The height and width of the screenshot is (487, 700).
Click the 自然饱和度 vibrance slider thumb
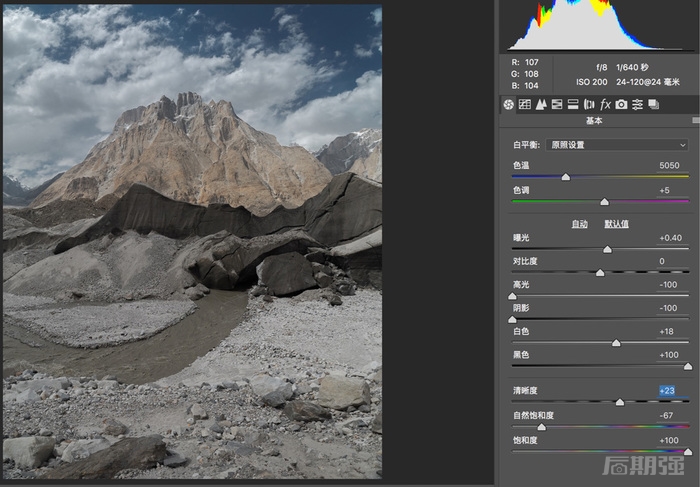tap(542, 427)
